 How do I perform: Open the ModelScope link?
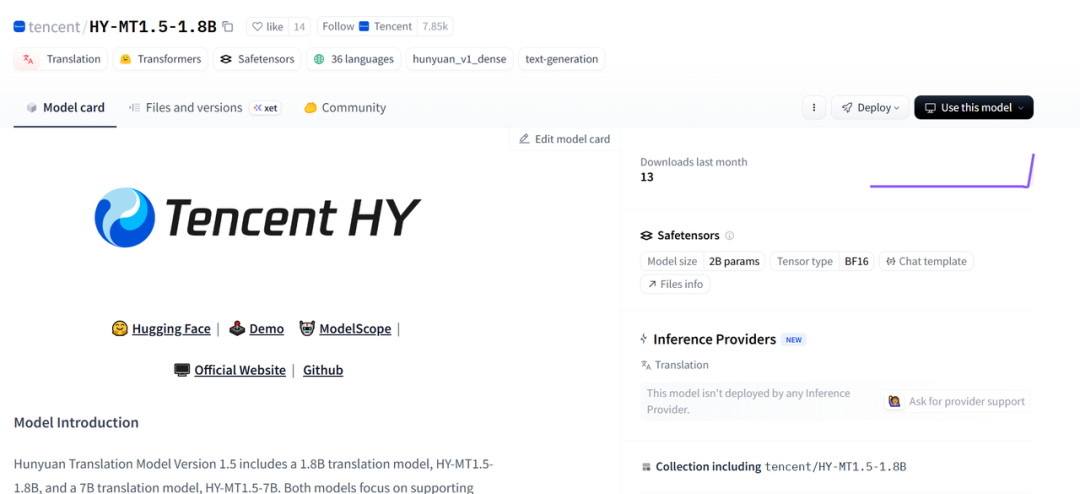point(355,329)
